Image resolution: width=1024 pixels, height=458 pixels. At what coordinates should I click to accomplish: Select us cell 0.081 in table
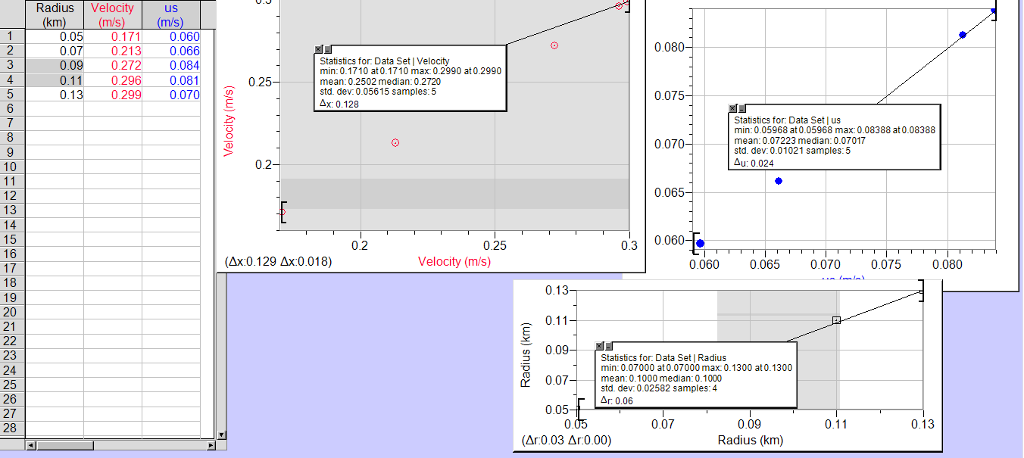170,80
